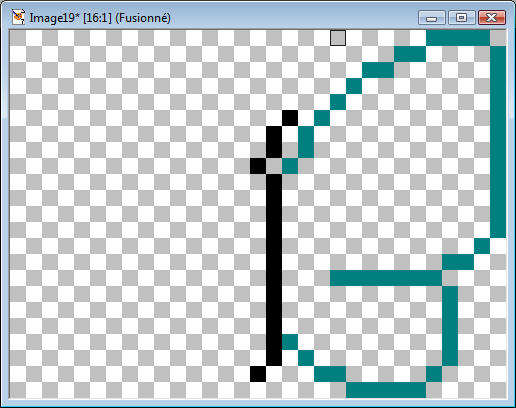This screenshot has width=516, height=408.
Task: Click the Image19 document icon in title bar
Action: (18, 17)
